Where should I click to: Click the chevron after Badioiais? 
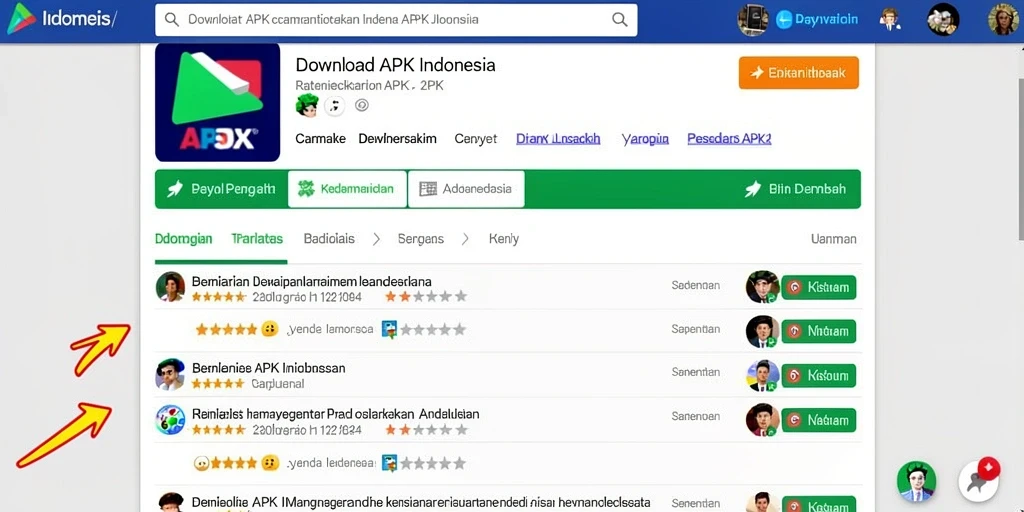tap(376, 239)
